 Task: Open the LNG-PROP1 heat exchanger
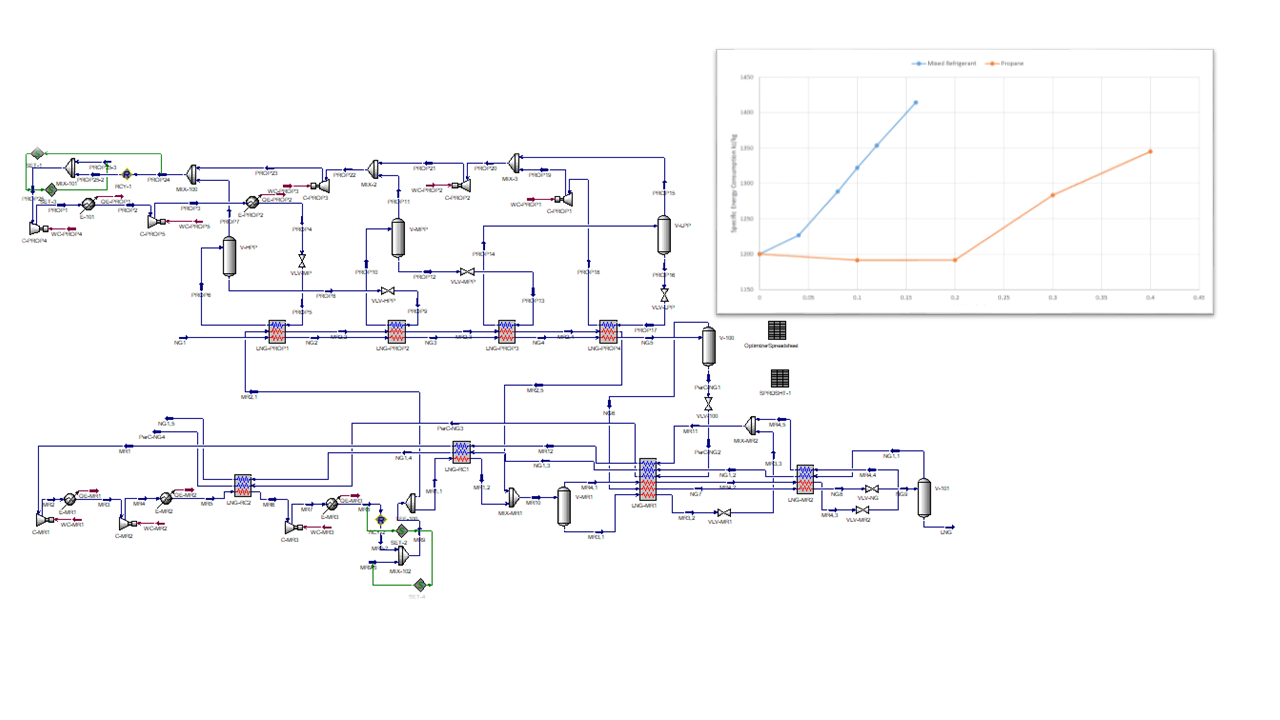click(x=277, y=332)
